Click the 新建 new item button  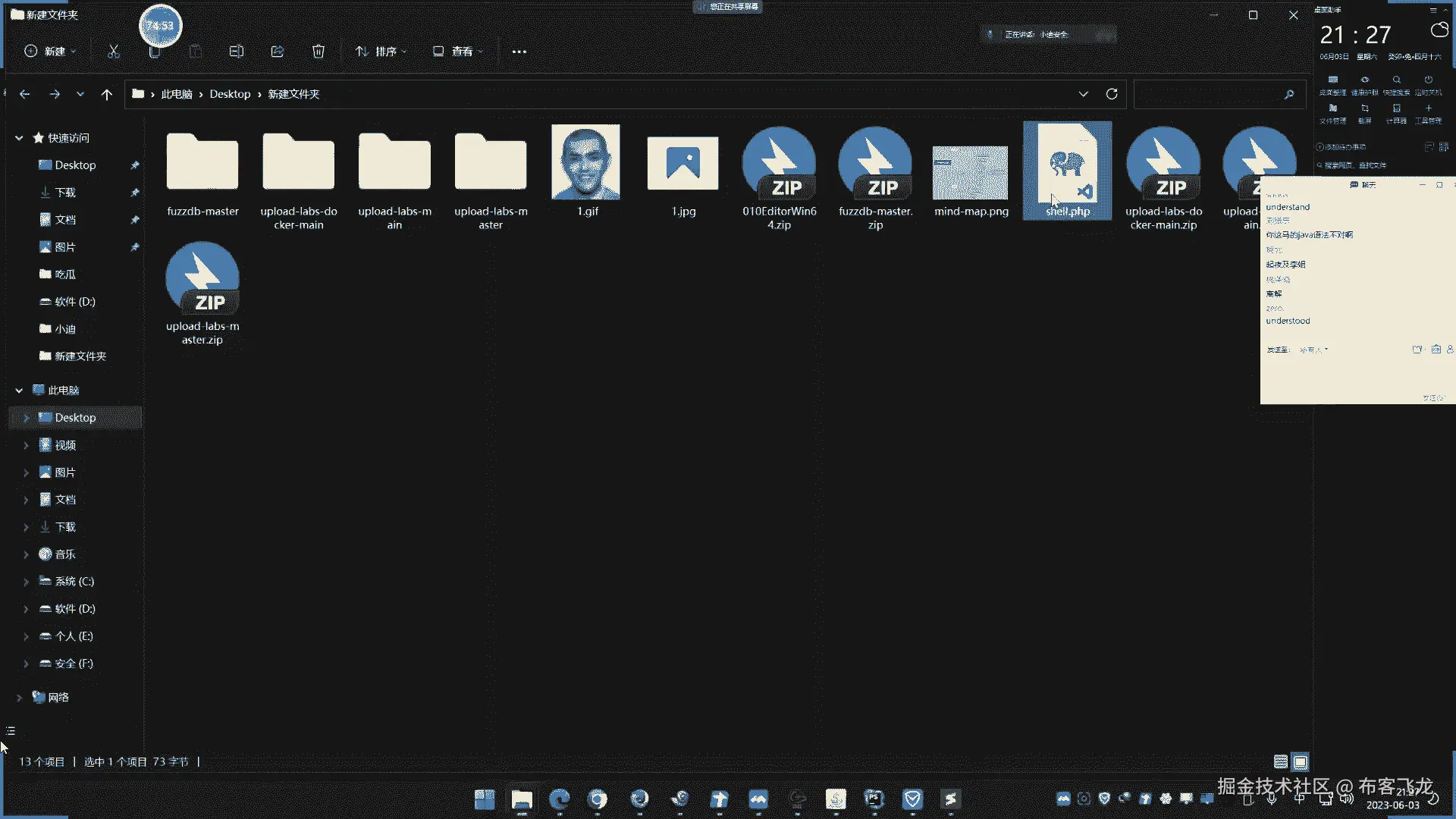pyautogui.click(x=51, y=52)
